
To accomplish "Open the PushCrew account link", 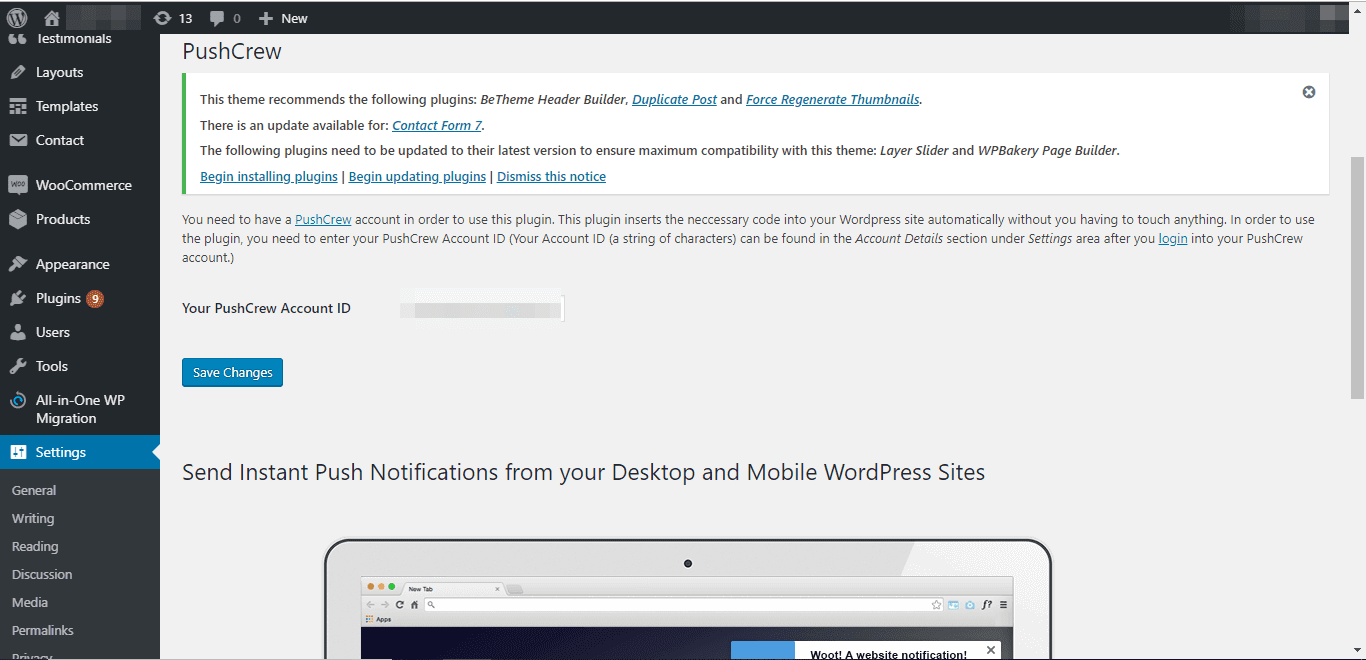I will (323, 219).
